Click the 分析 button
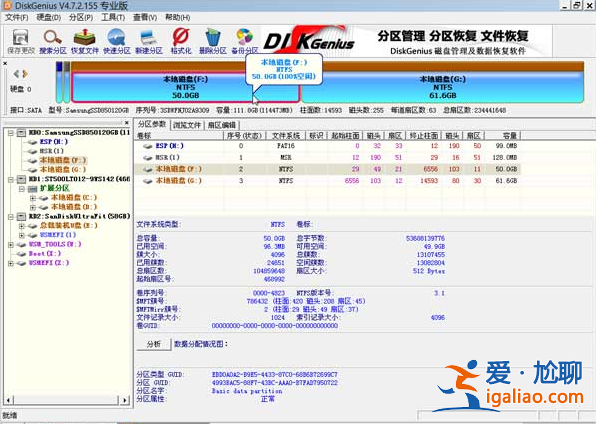Image resolution: width=596 pixels, height=424 pixels. click(154, 344)
